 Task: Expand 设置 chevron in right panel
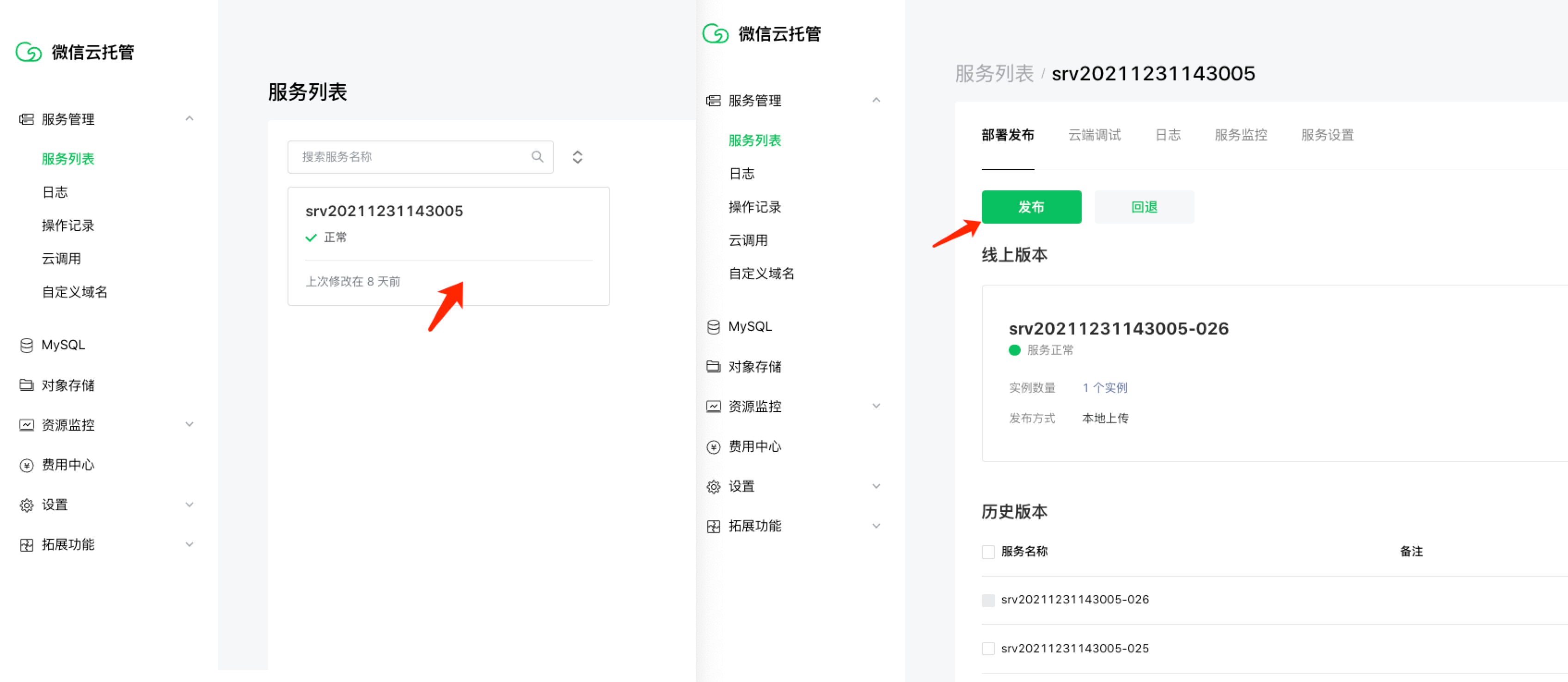coord(876,486)
